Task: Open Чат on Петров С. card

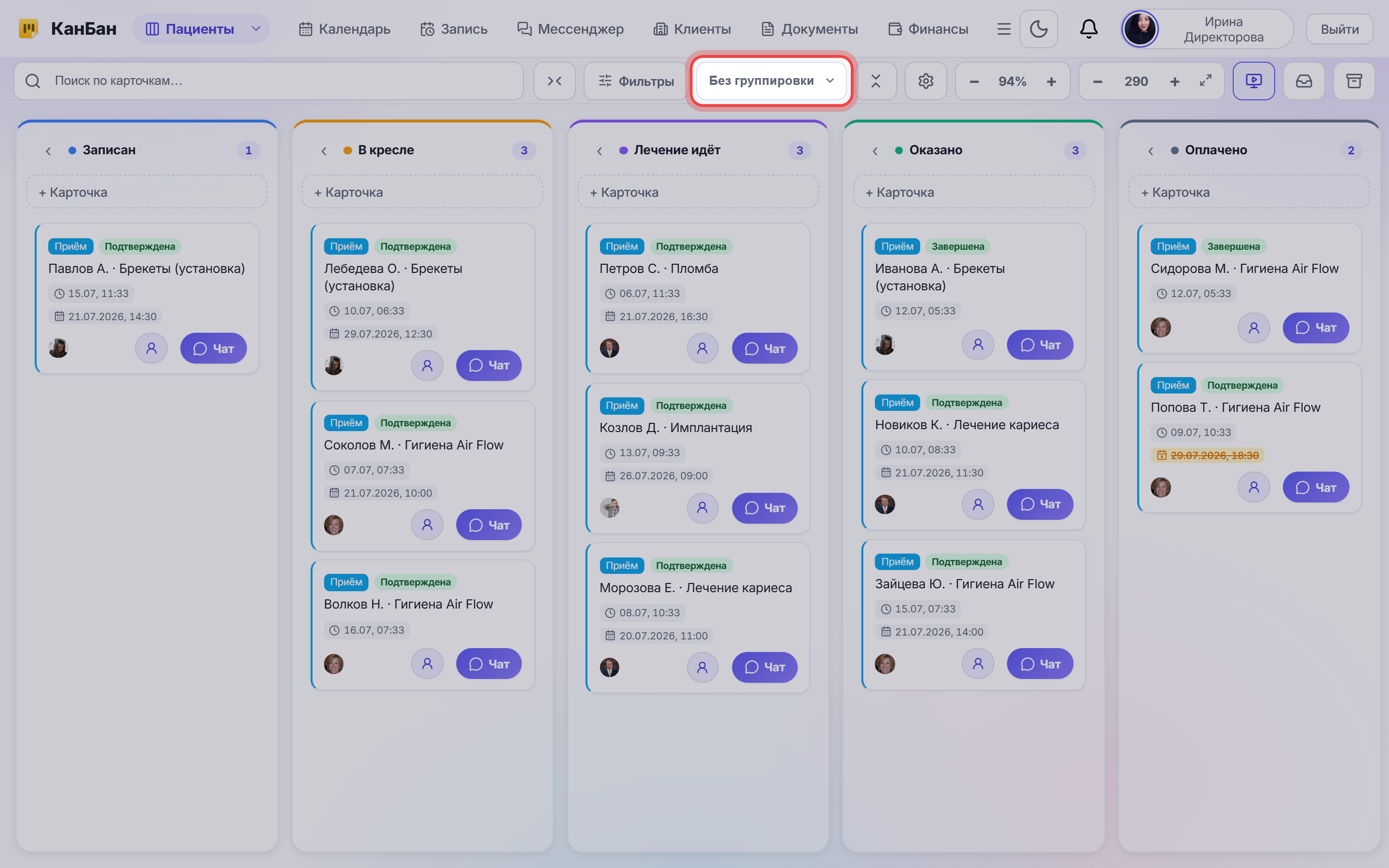Action: 764,349
